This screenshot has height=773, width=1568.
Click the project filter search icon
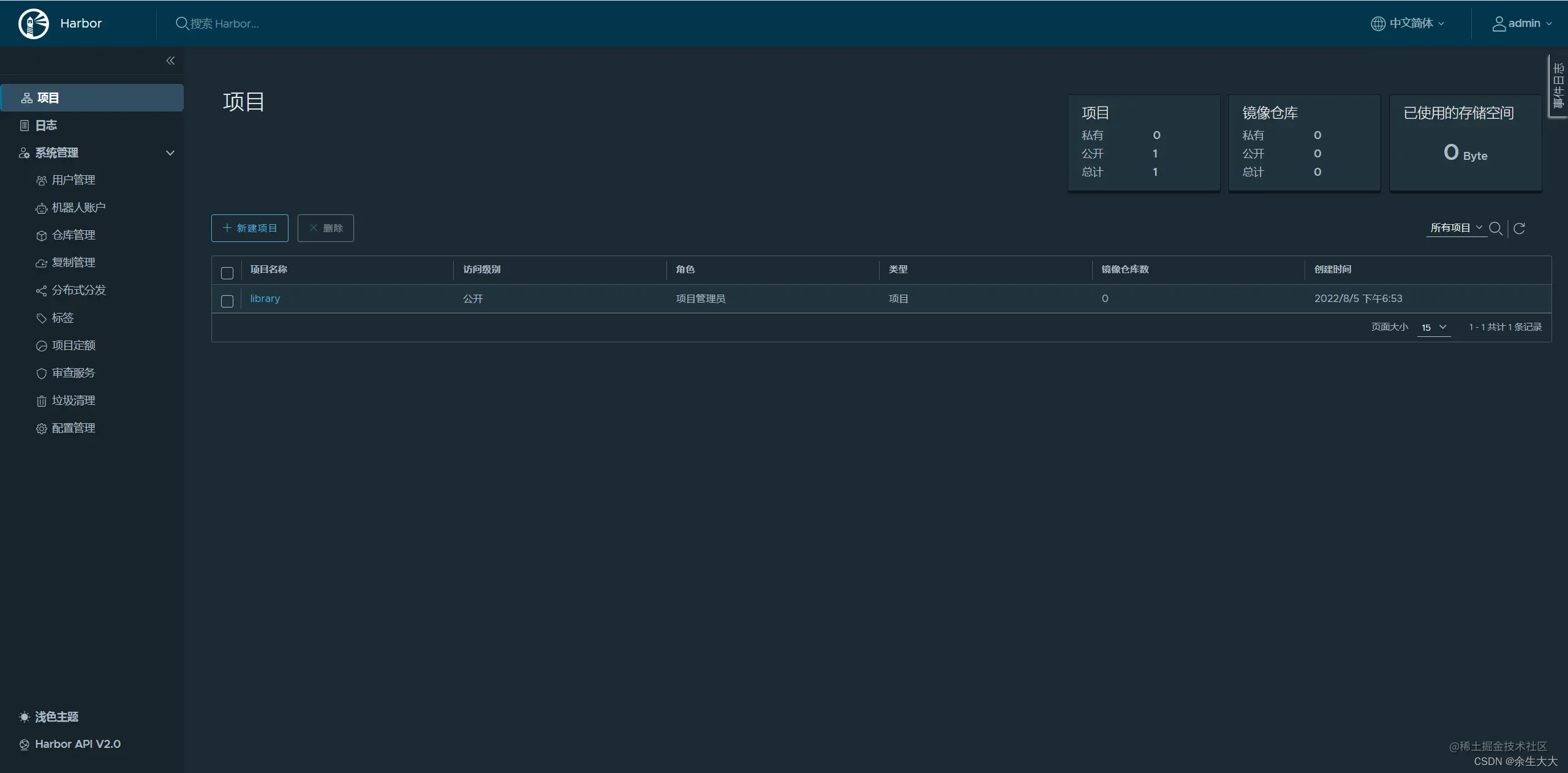[x=1495, y=228]
